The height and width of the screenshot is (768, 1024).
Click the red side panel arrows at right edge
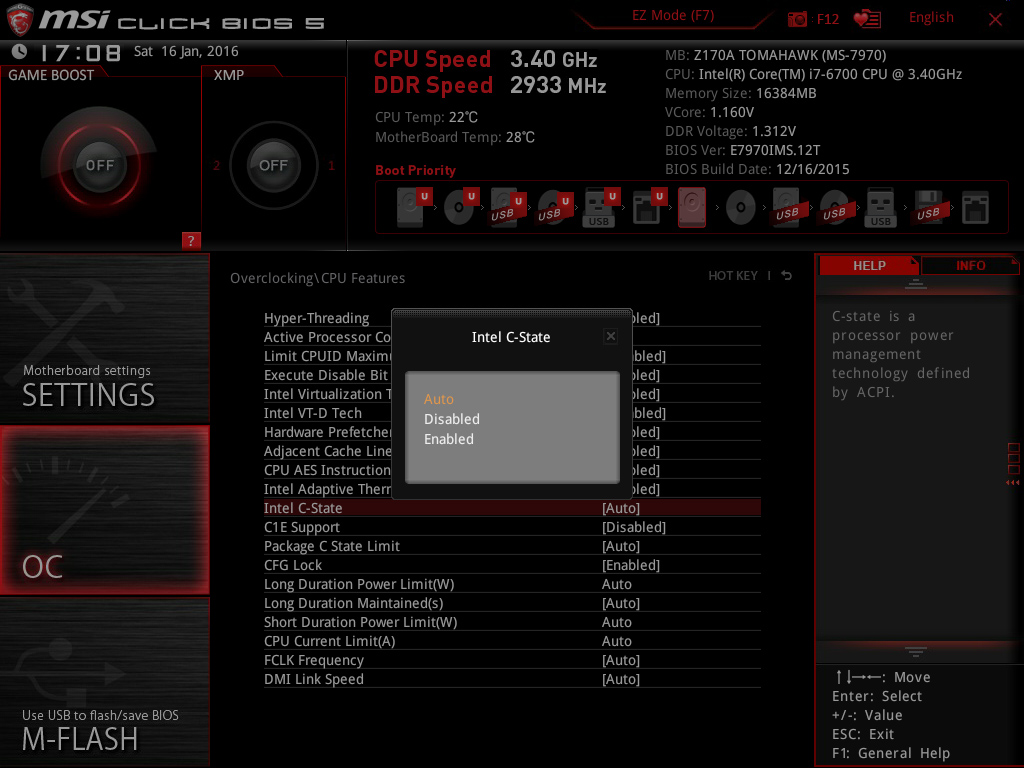coord(1013,483)
